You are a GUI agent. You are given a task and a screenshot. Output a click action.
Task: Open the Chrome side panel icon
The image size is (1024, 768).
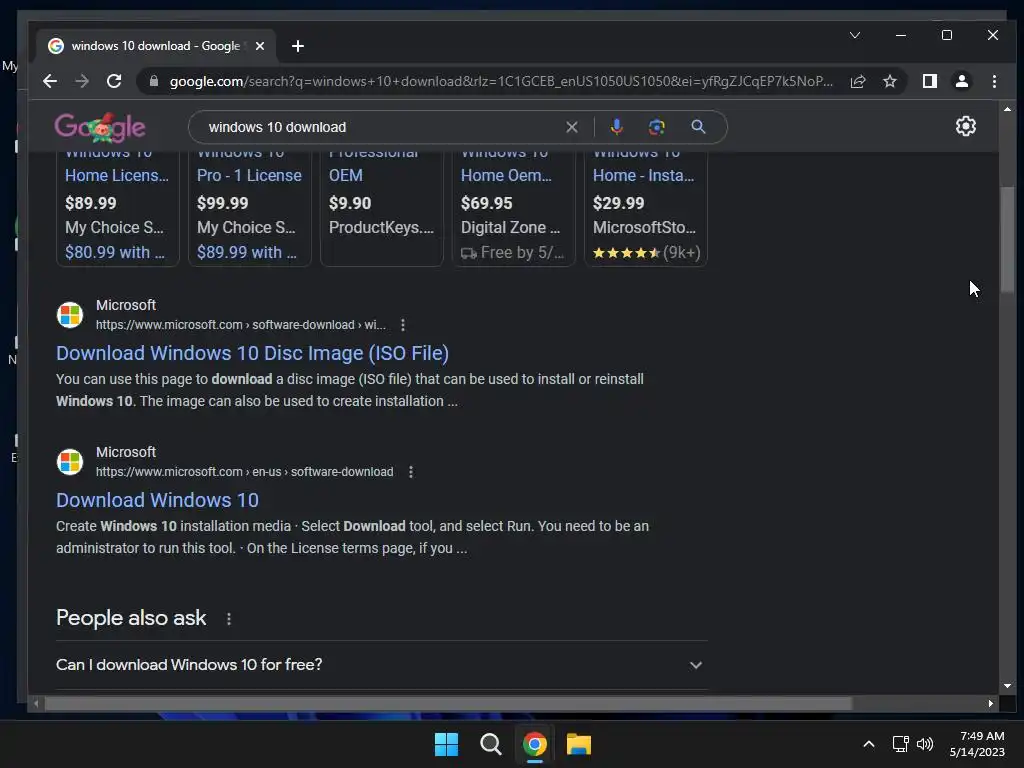[x=929, y=81]
